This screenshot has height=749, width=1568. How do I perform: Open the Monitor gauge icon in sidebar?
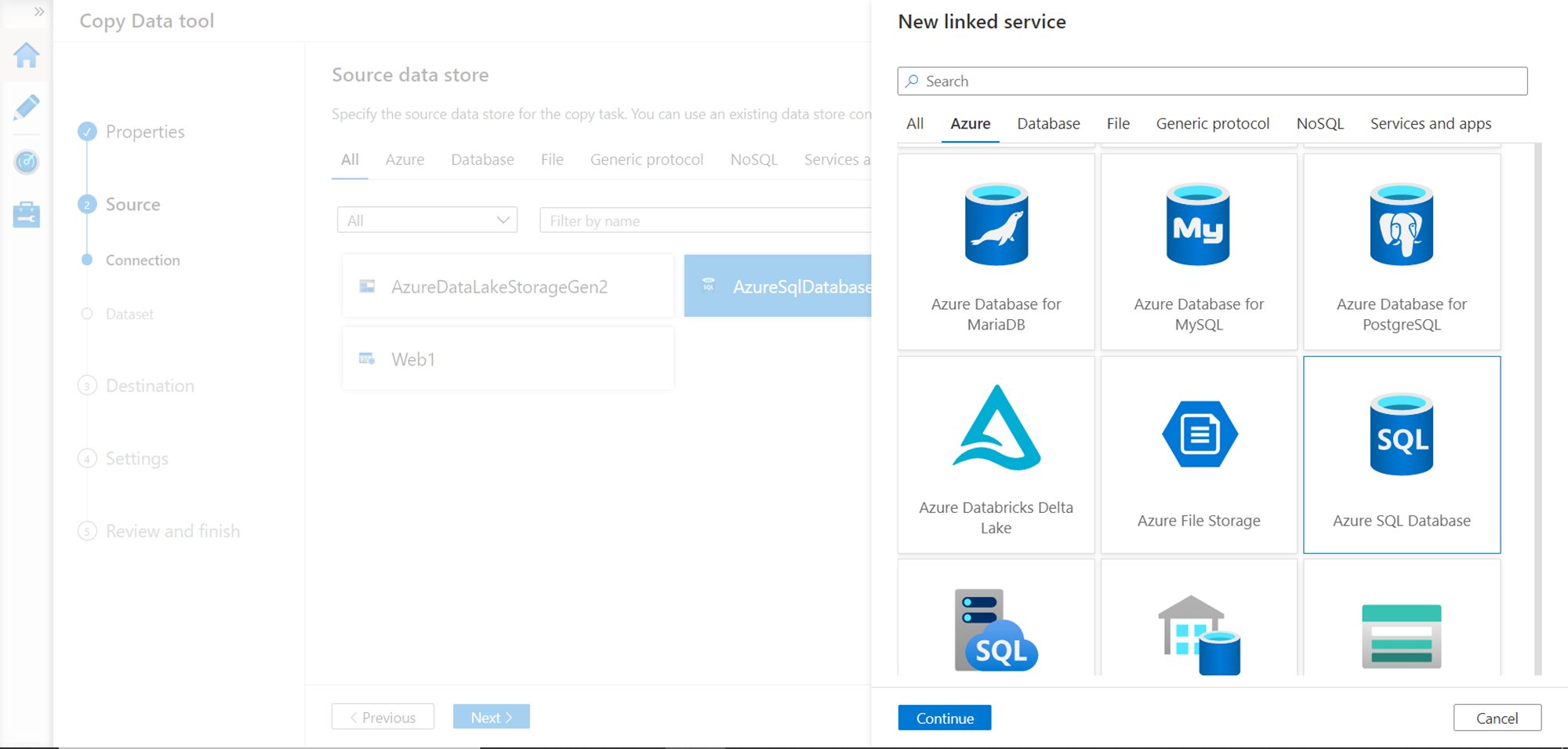pos(27,162)
